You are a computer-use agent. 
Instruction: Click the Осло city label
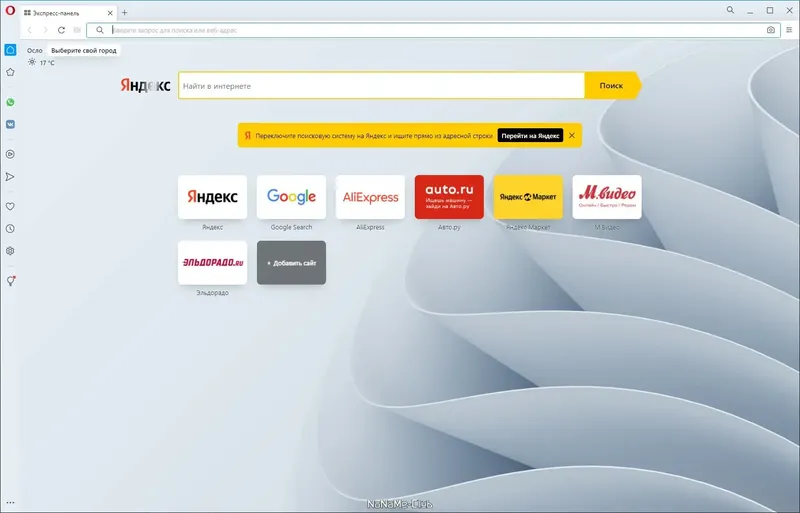pyautogui.click(x=35, y=51)
